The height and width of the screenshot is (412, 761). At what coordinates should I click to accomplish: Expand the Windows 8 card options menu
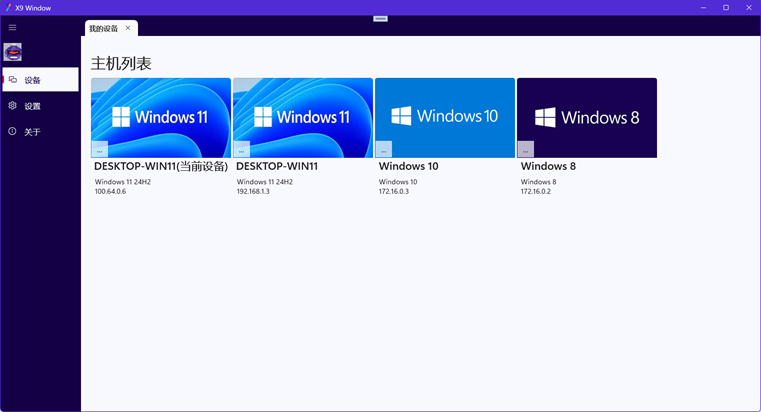pos(526,149)
